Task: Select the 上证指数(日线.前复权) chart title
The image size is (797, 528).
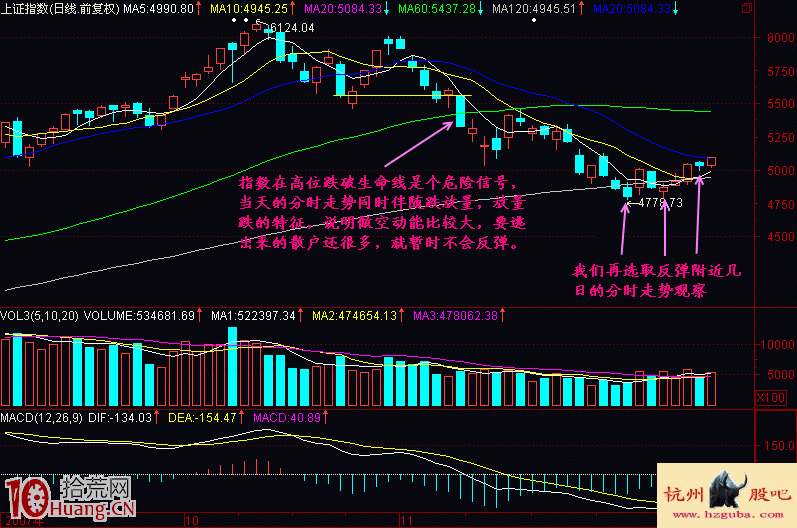Action: click(x=60, y=9)
